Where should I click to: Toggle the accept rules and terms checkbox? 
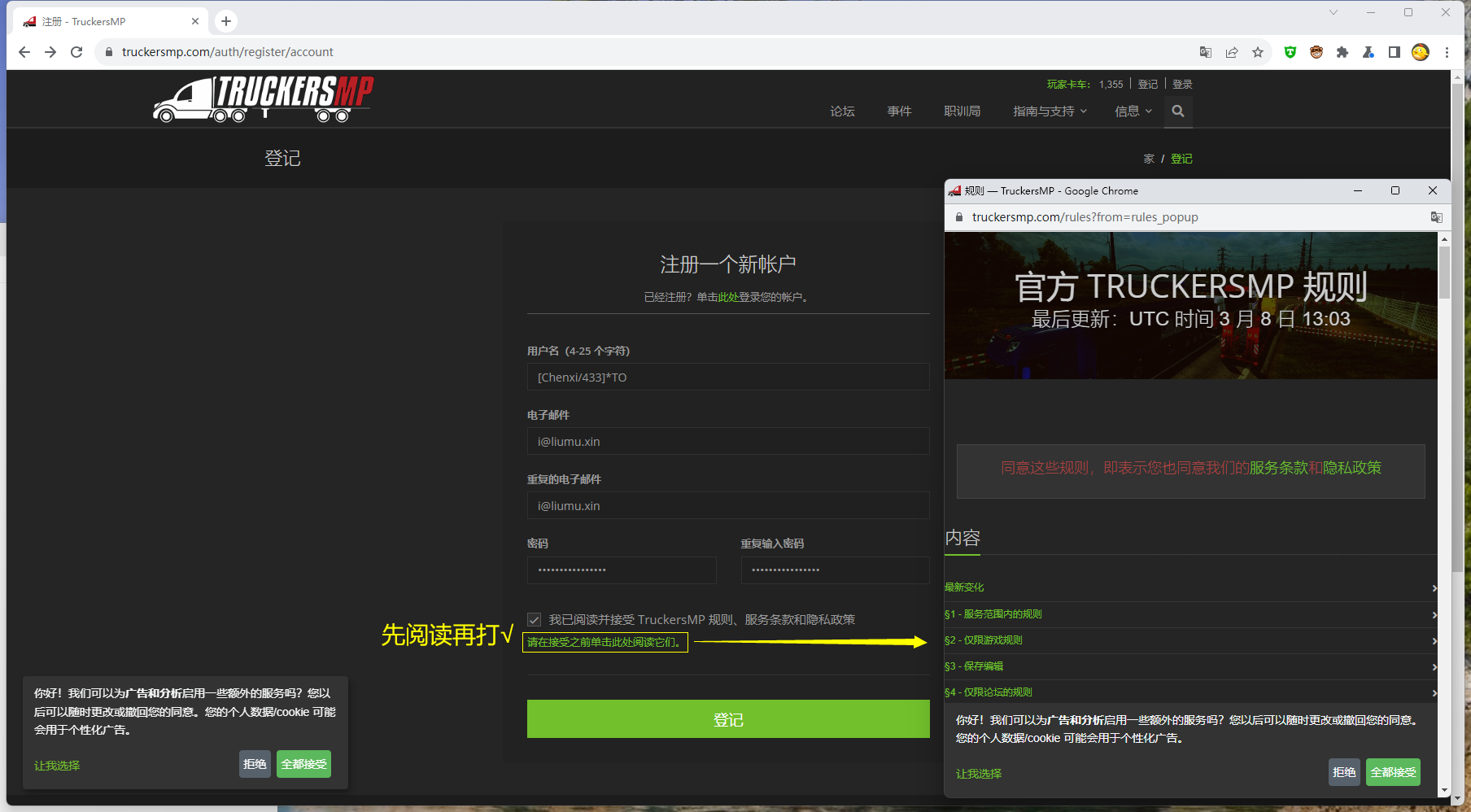point(534,620)
